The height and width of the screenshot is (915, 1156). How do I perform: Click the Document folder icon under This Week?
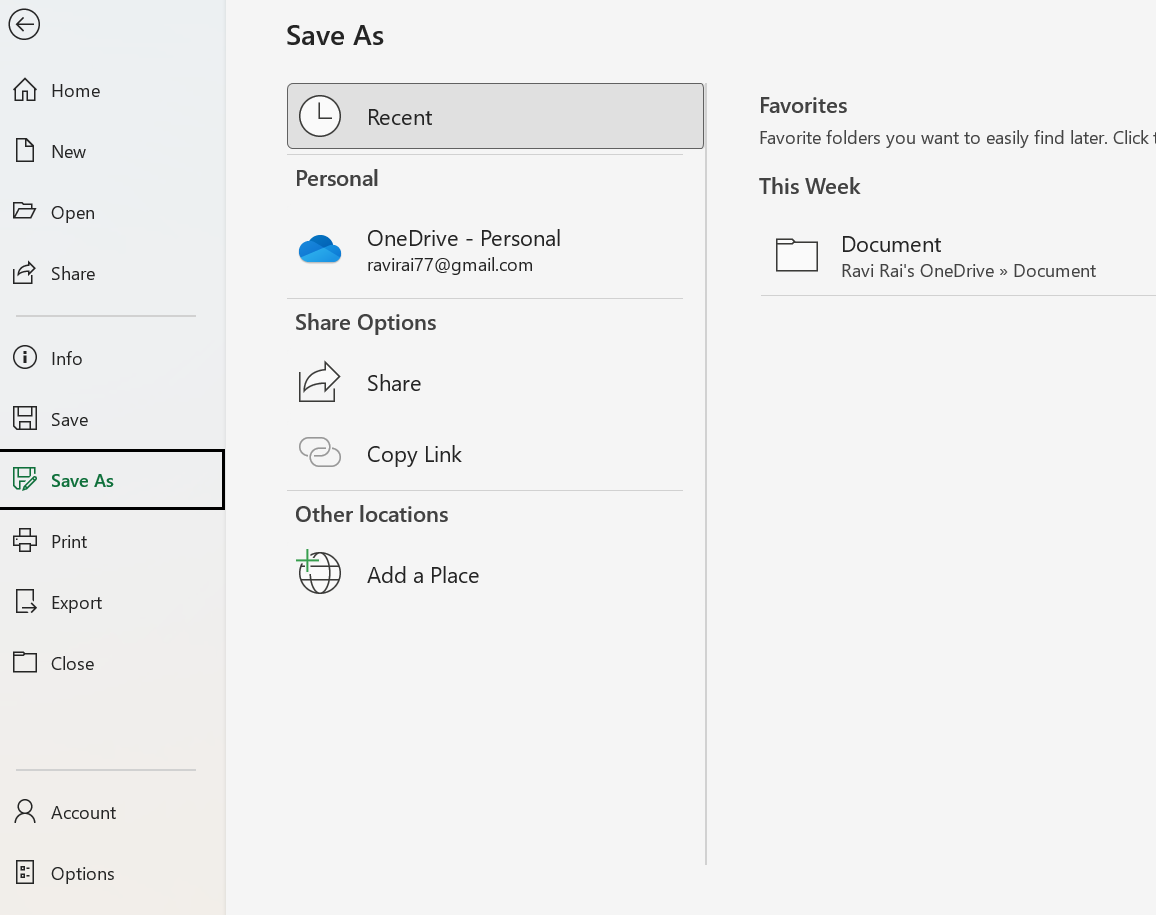(x=797, y=255)
